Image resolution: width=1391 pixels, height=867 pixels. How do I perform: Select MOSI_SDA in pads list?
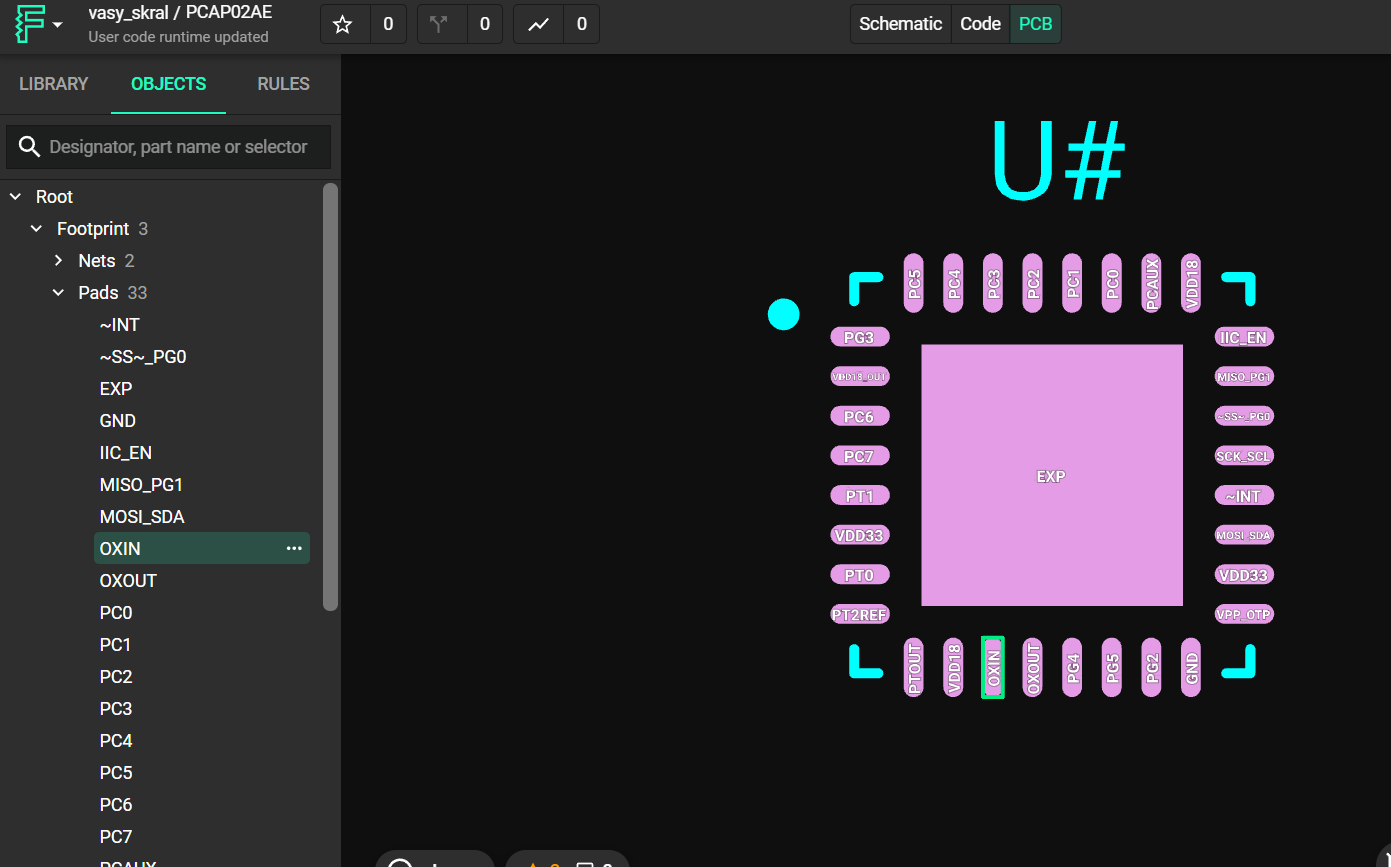(142, 517)
